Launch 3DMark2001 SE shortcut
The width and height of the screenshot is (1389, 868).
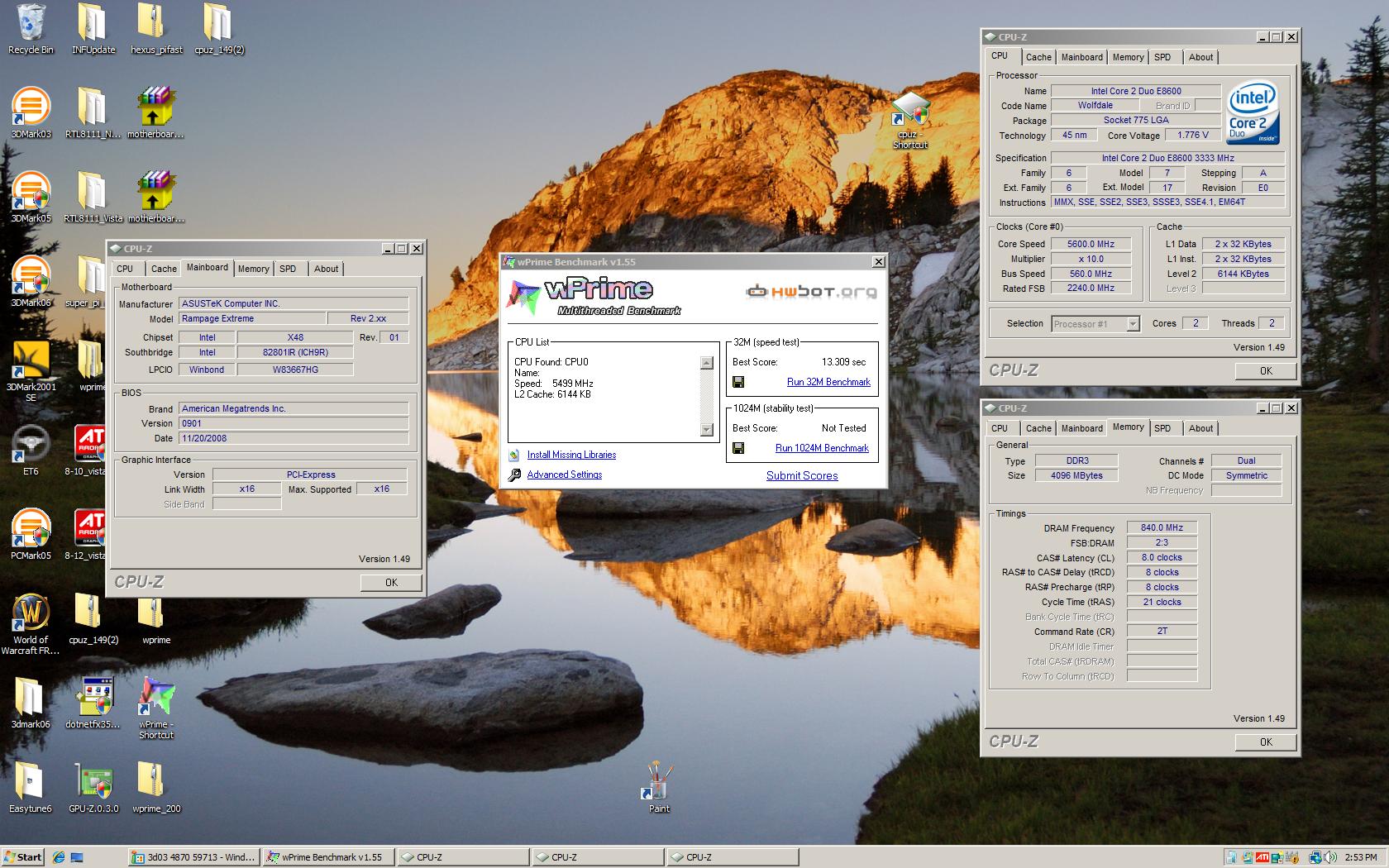pyautogui.click(x=31, y=371)
